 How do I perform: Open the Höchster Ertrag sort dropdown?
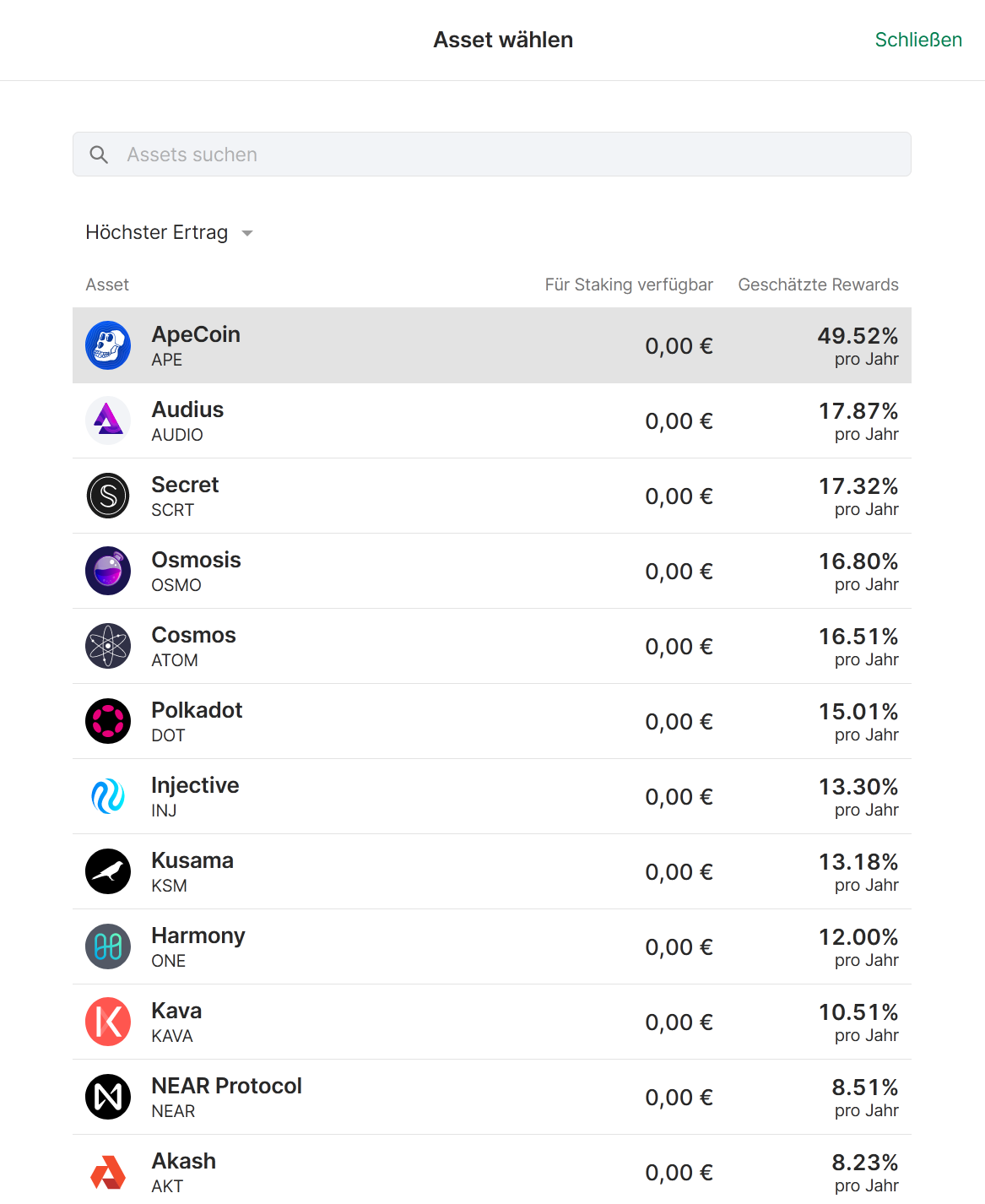click(x=157, y=232)
